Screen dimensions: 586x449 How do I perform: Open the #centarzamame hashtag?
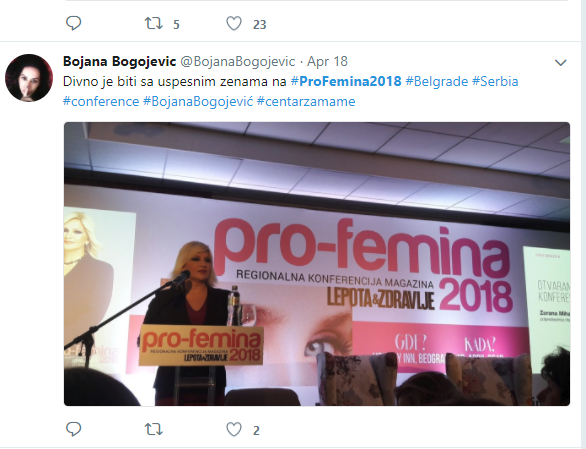tap(306, 101)
